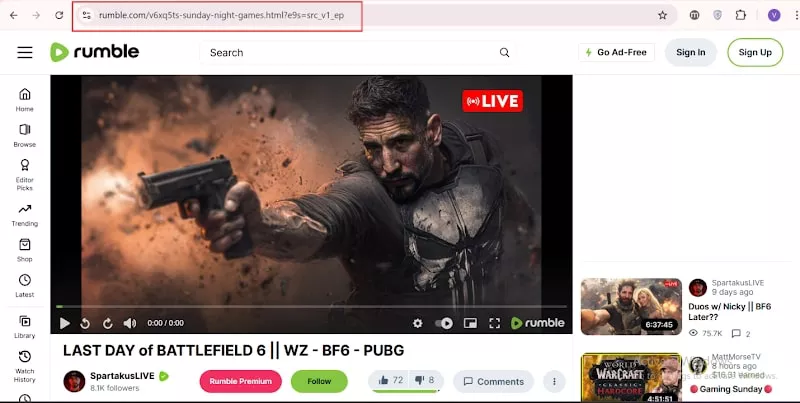This screenshot has width=800, height=403.
Task: Open the three-dot more options menu
Action: pos(554,381)
